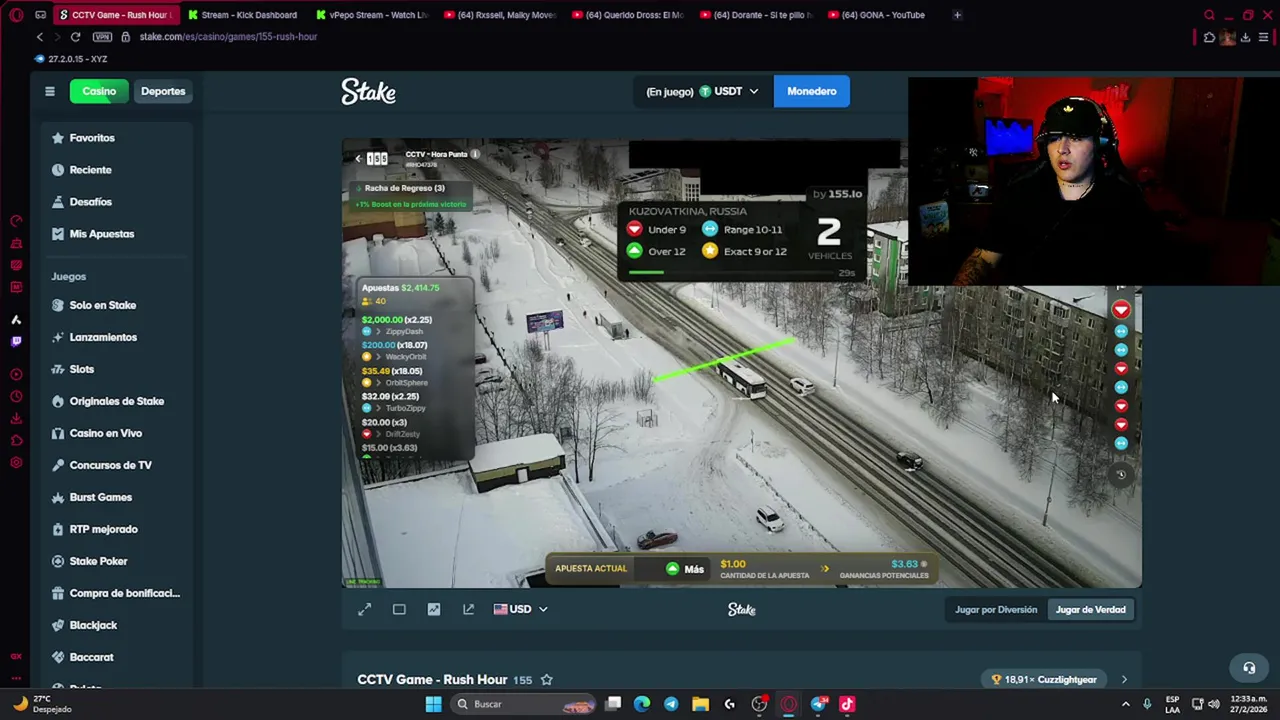Screen dimensions: 1280x720
Task: Click the Stake logo in header
Action: tap(369, 91)
